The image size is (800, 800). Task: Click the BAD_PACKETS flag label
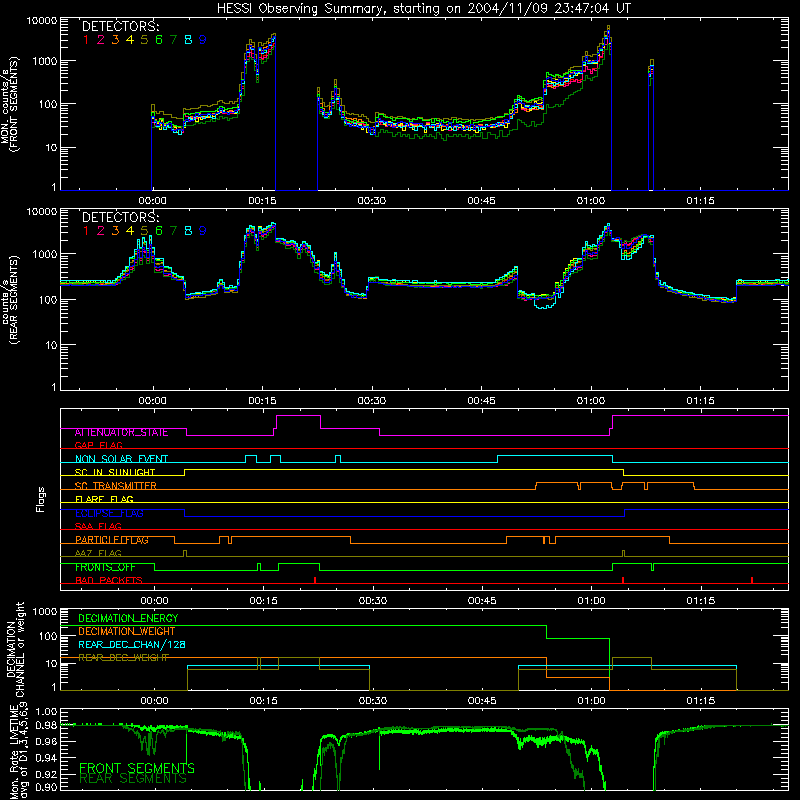coord(109,581)
